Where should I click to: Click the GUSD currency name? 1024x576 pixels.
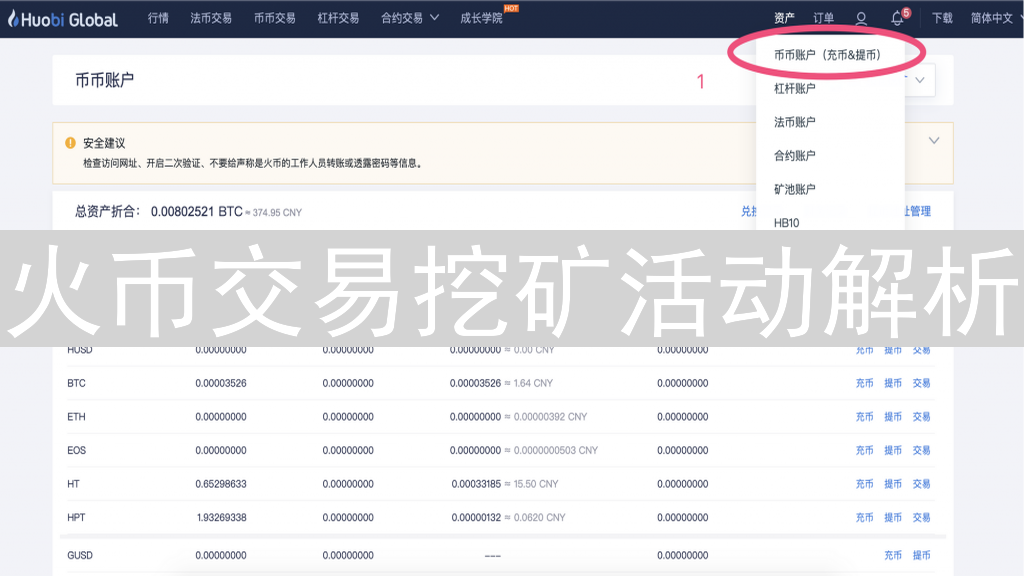(80, 555)
